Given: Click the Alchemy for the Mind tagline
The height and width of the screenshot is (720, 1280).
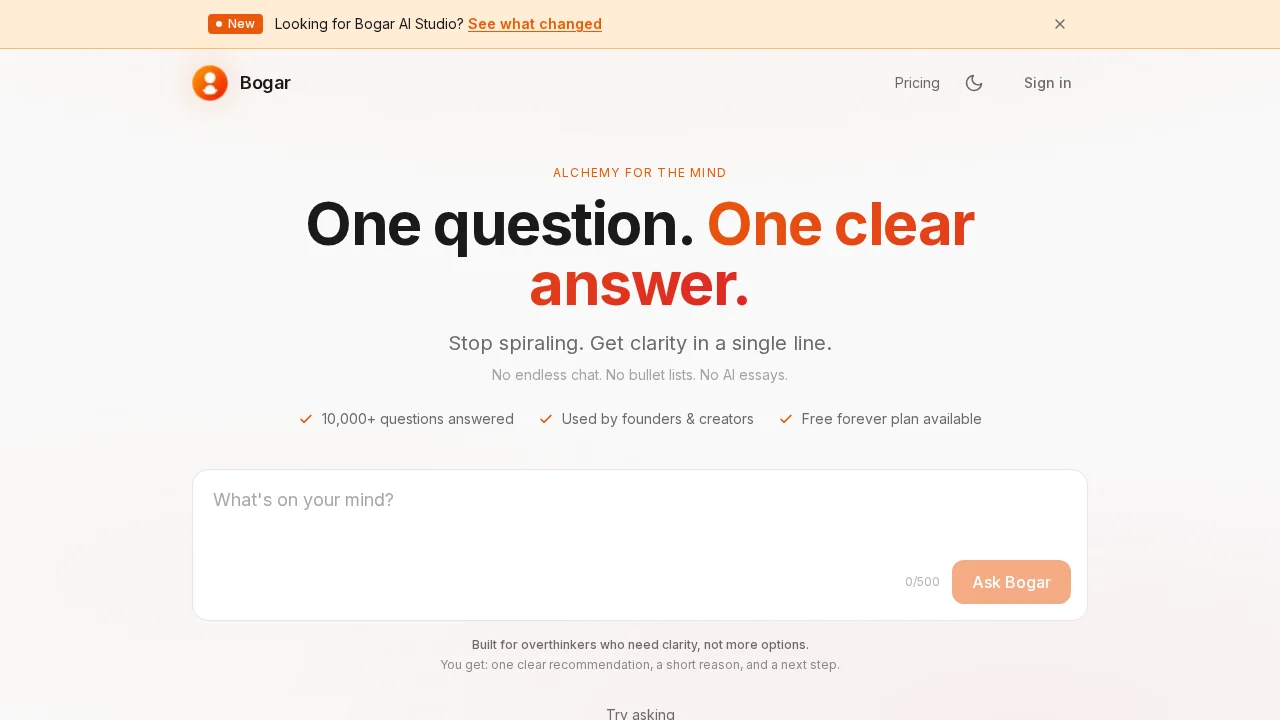Looking at the screenshot, I should 640,173.
